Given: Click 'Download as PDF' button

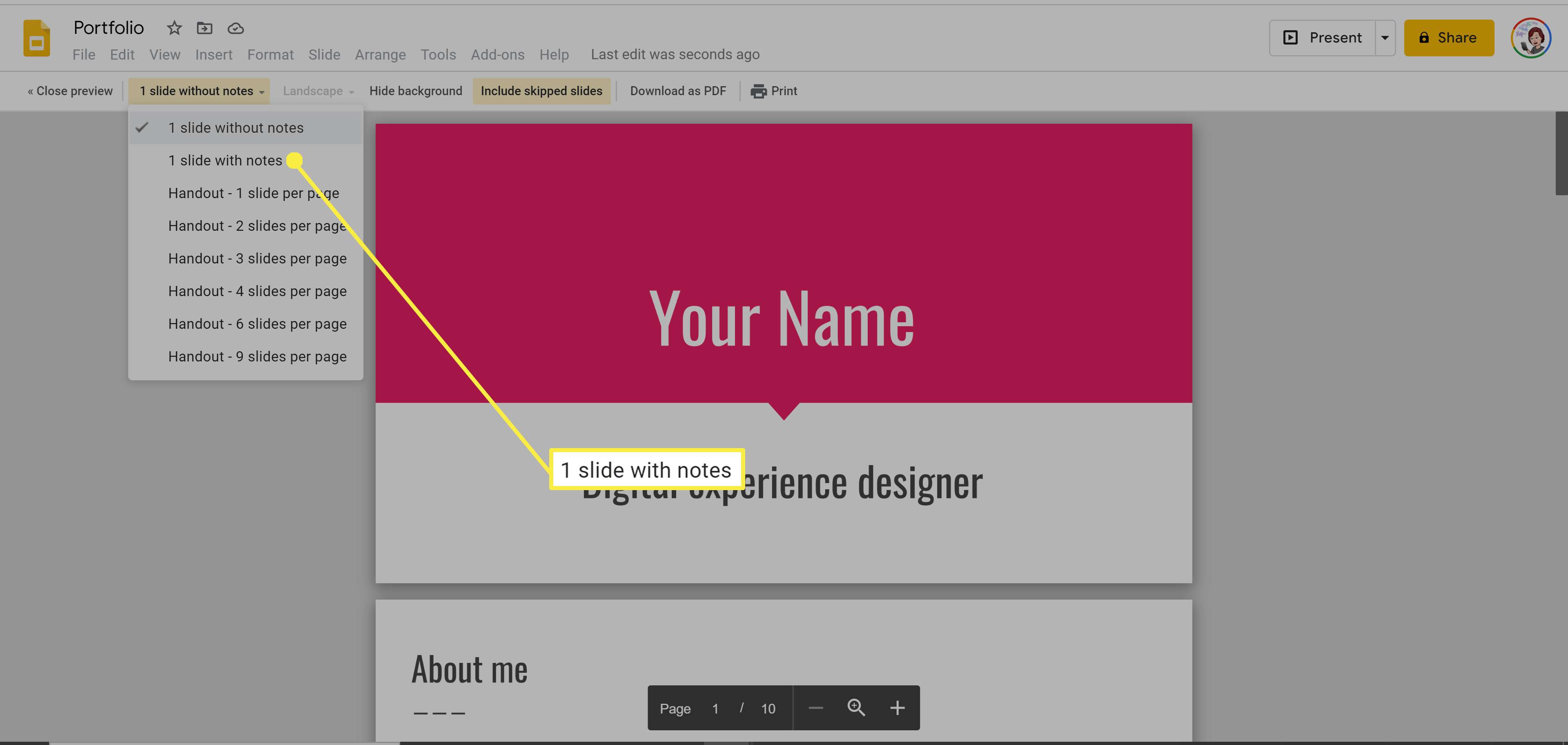Looking at the screenshot, I should point(678,91).
